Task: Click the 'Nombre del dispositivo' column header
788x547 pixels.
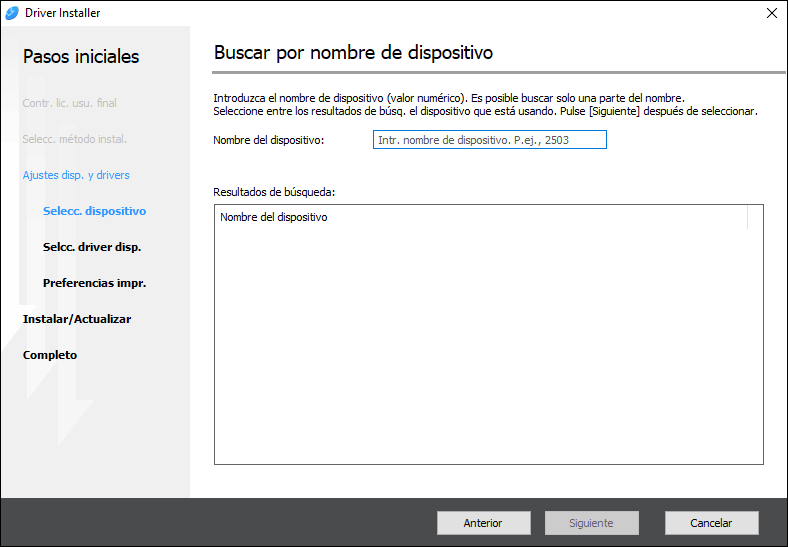Action: coord(274,217)
